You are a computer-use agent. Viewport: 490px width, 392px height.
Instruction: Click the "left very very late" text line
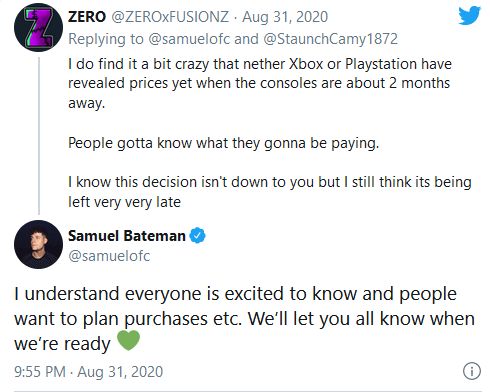124,202
